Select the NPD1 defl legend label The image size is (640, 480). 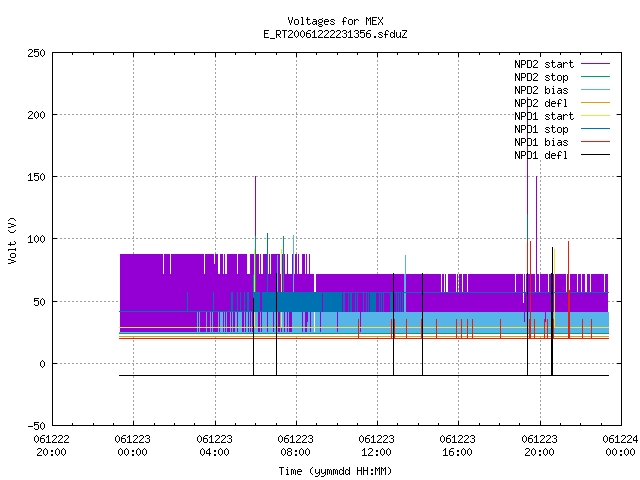pos(541,156)
